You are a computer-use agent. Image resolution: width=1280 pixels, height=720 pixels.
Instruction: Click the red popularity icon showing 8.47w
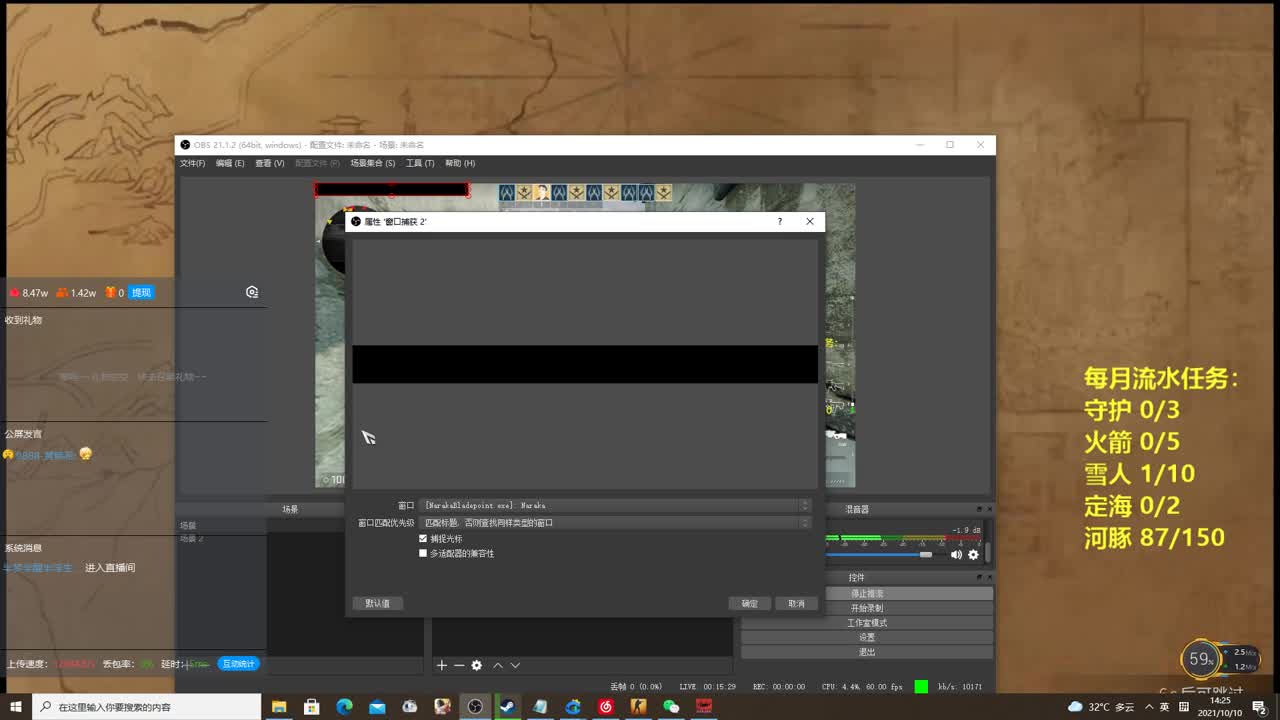pyautogui.click(x=14, y=293)
